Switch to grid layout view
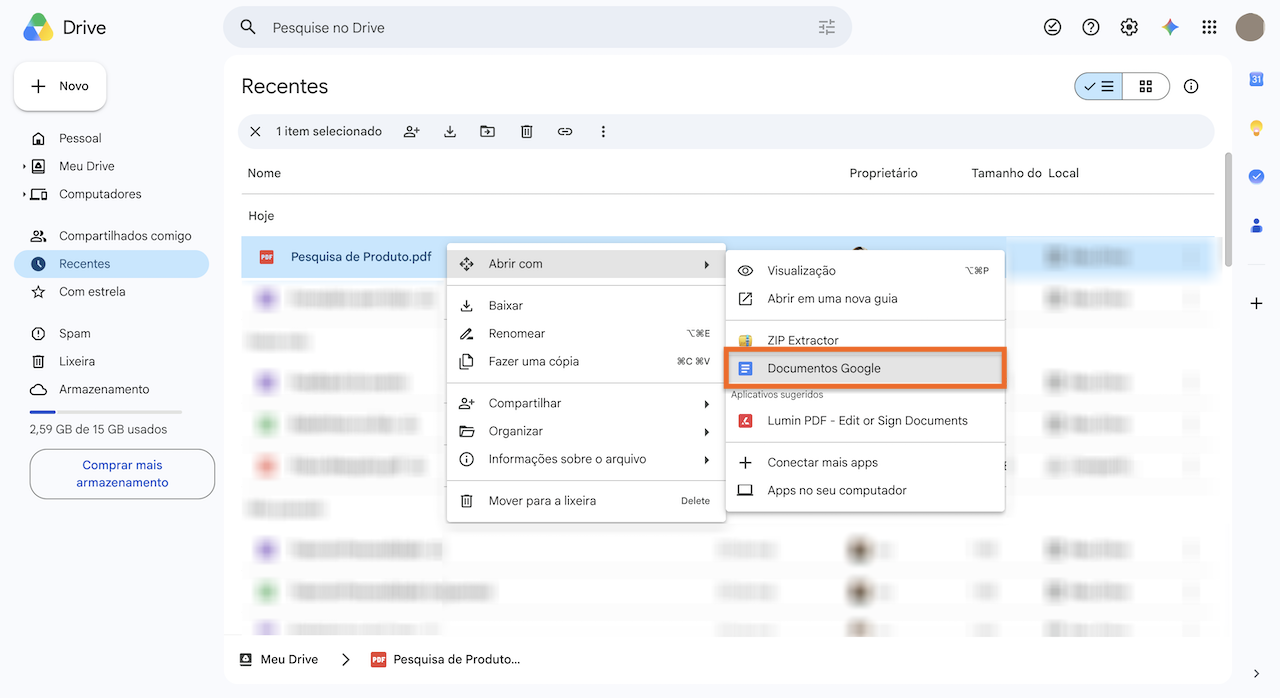Image resolution: width=1280 pixels, height=698 pixels. point(1146,86)
